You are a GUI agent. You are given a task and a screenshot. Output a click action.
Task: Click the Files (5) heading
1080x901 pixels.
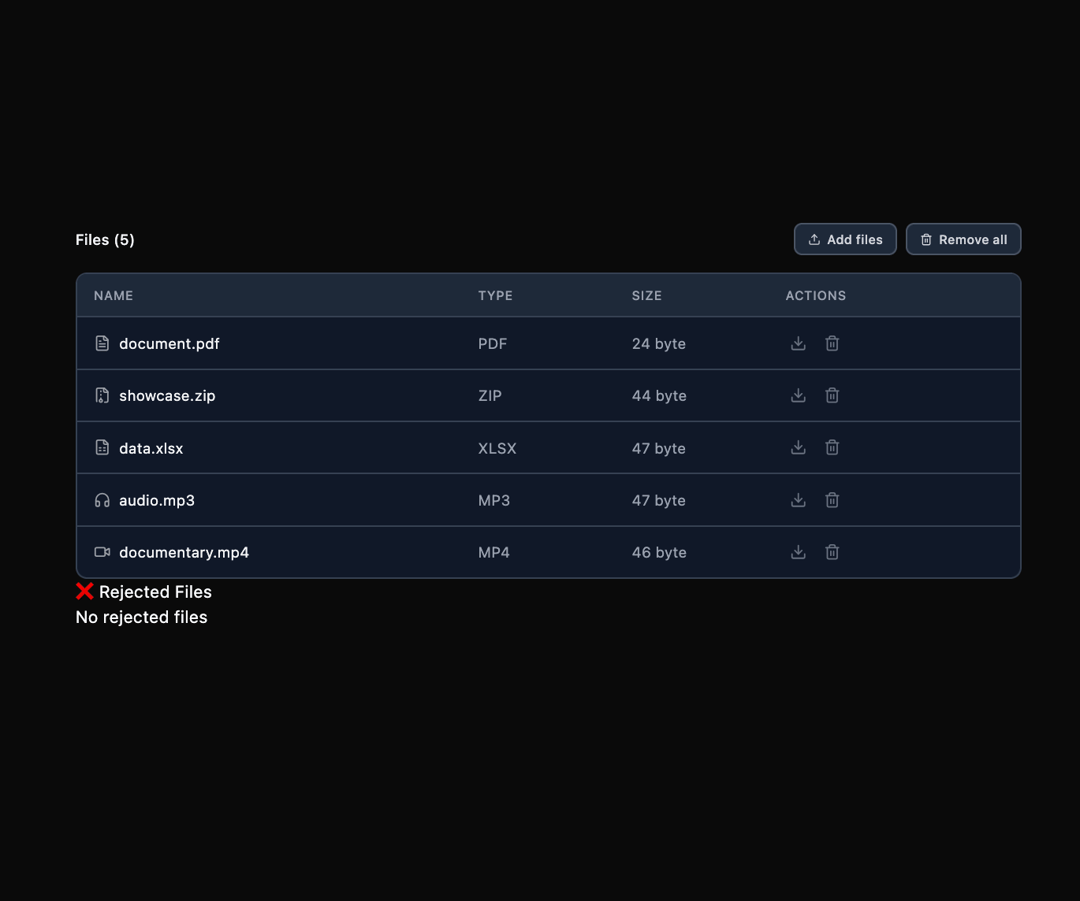point(105,240)
